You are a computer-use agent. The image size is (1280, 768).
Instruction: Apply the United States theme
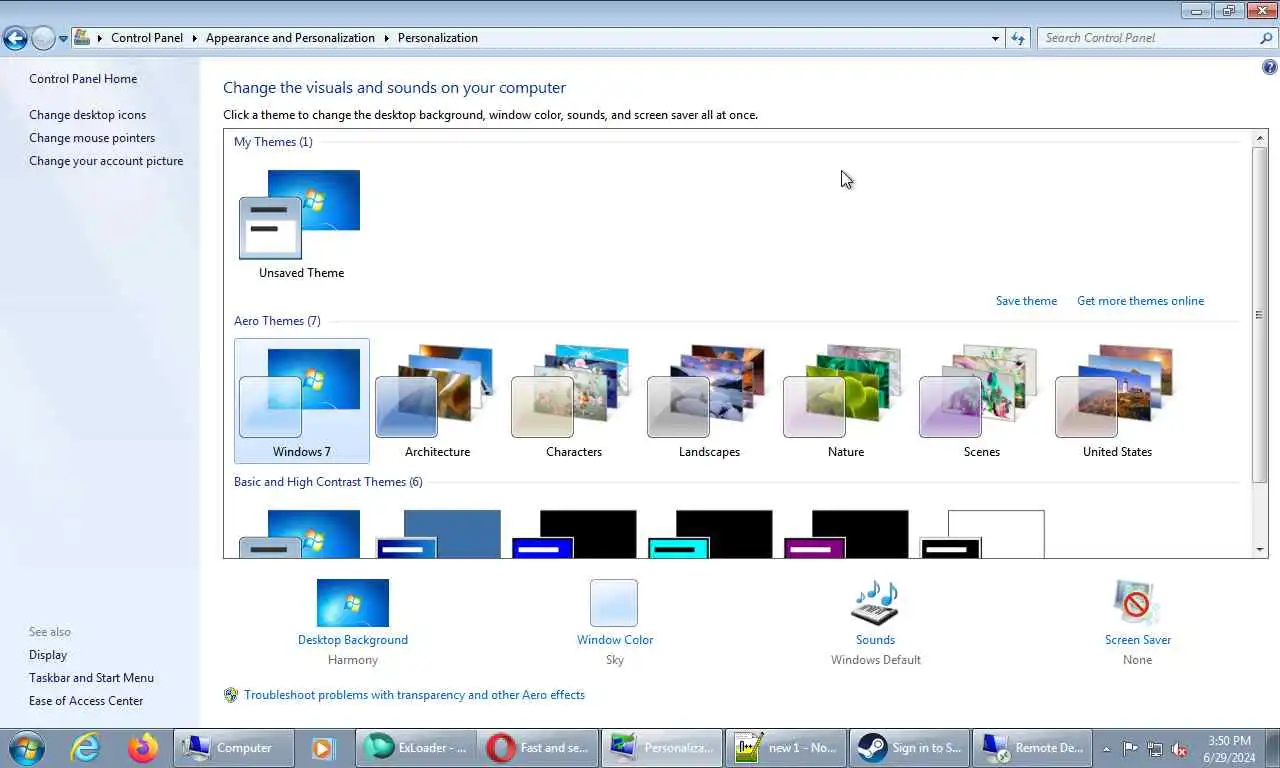[x=1117, y=400]
